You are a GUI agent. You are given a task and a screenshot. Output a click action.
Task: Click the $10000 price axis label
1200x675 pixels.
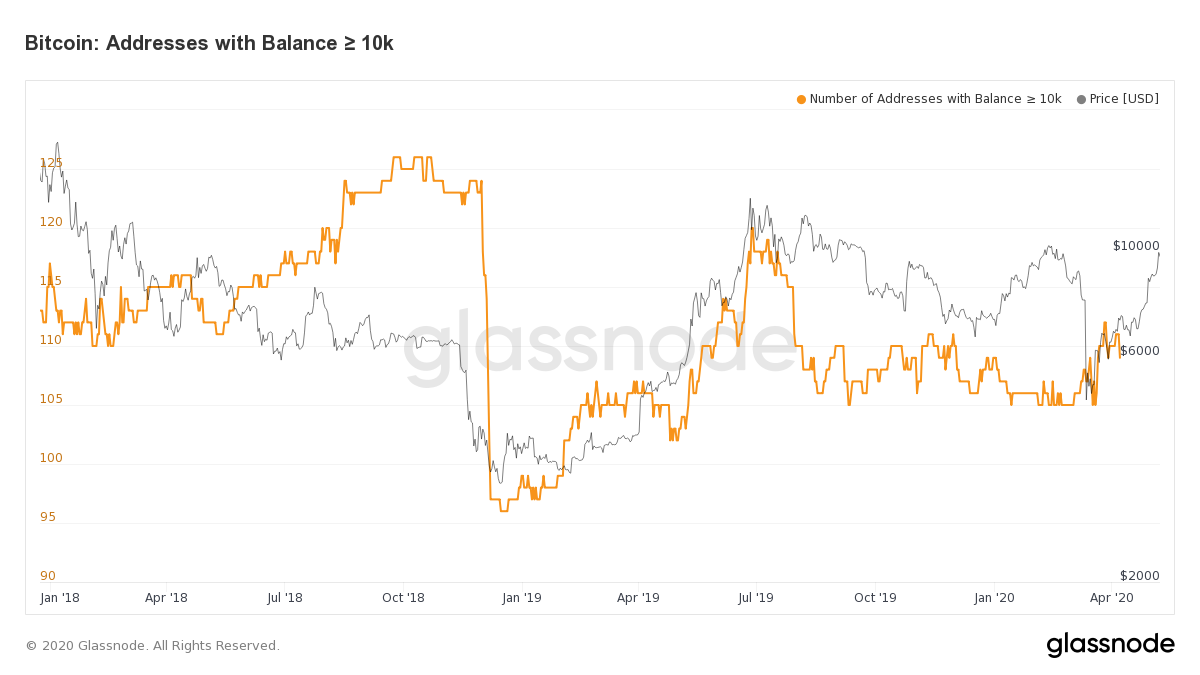(x=1136, y=246)
